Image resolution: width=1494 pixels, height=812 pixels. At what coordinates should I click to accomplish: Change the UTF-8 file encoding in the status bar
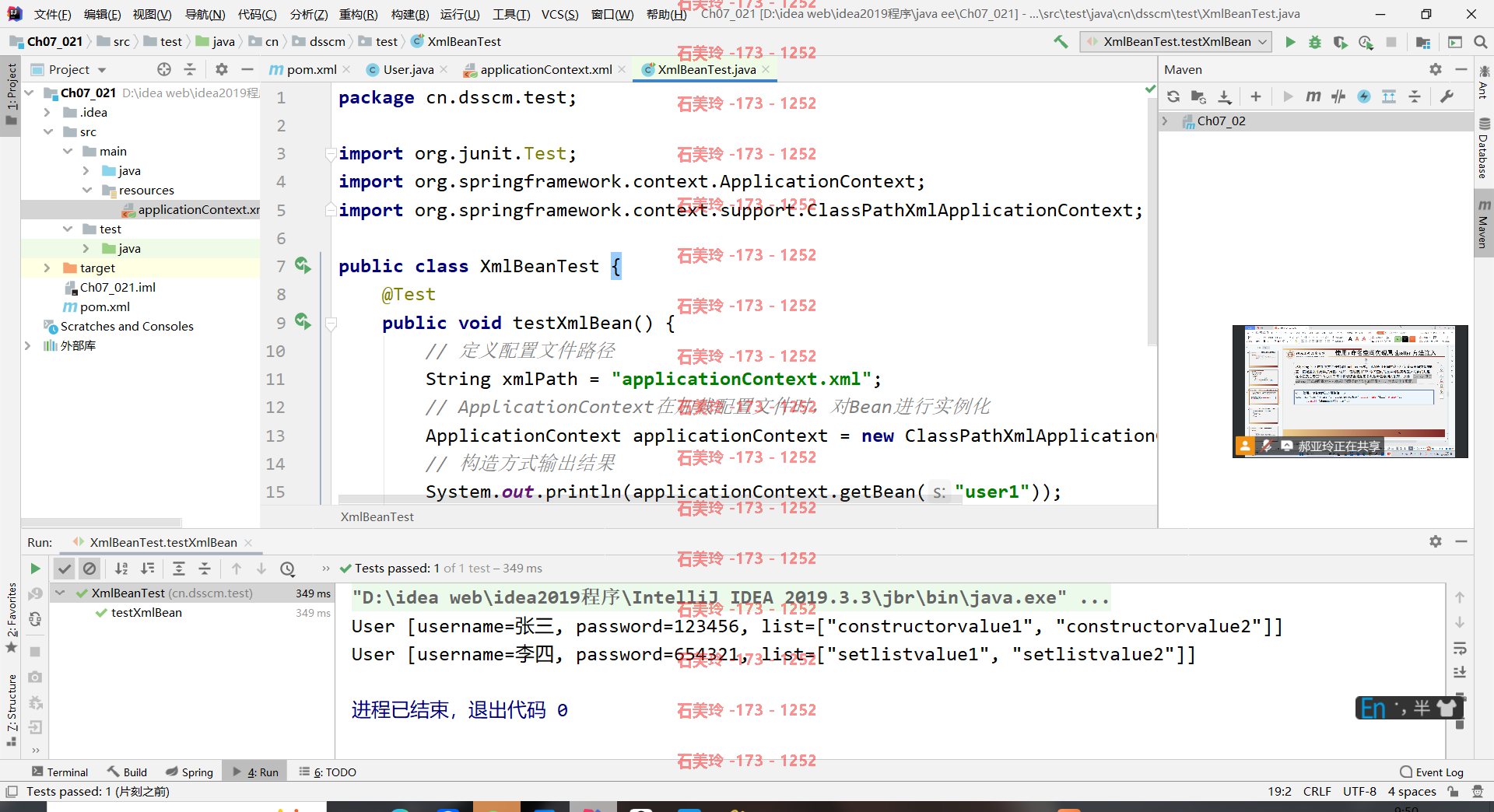[1359, 791]
